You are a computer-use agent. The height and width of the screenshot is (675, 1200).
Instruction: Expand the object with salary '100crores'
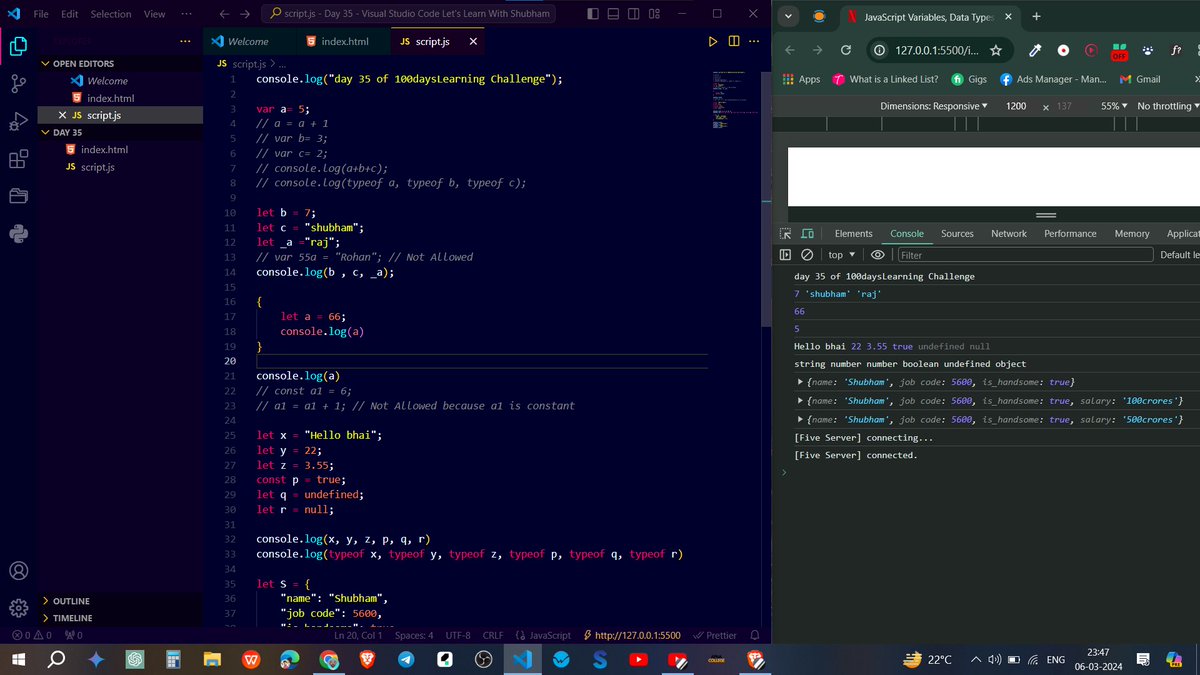799,401
